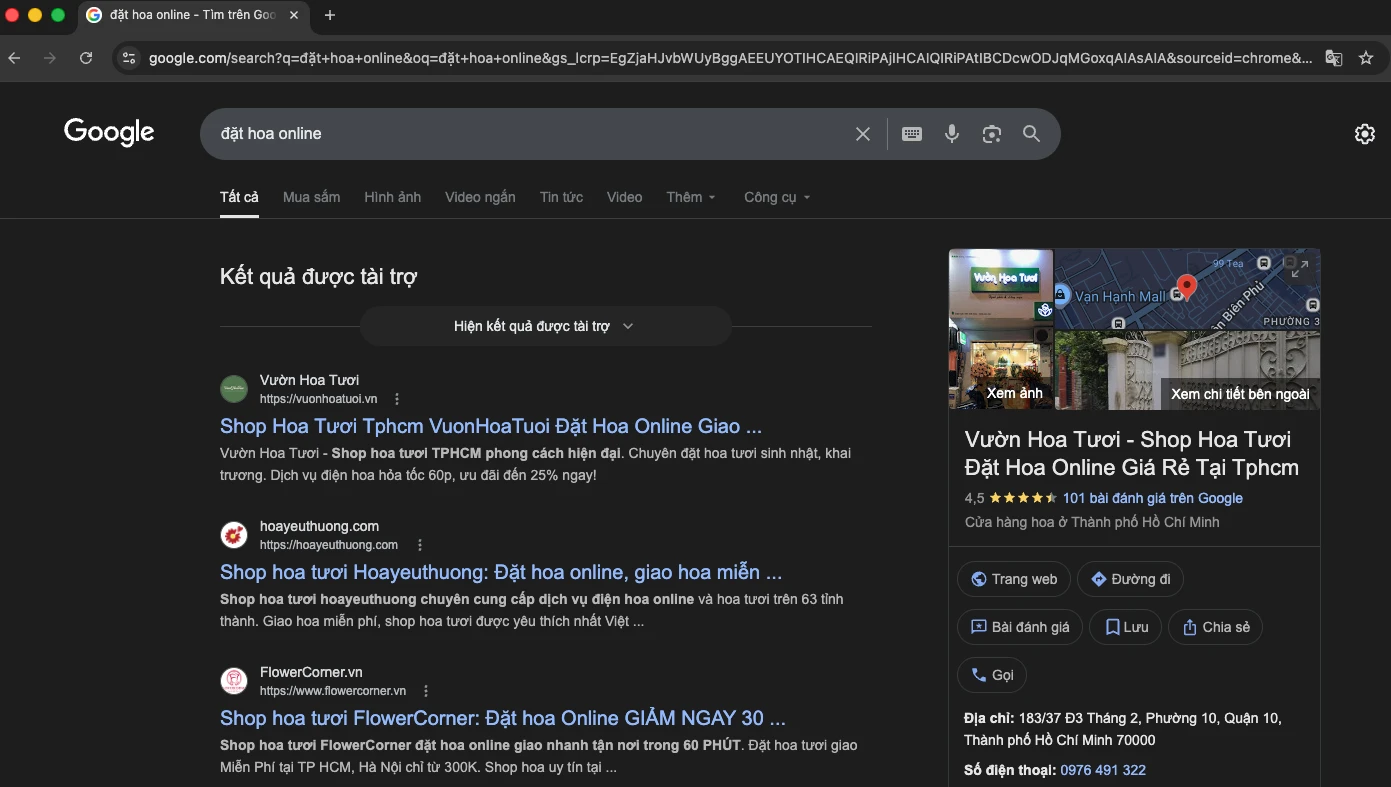
Task: Click the search input containing 'đặt hoa online'
Action: coord(530,134)
